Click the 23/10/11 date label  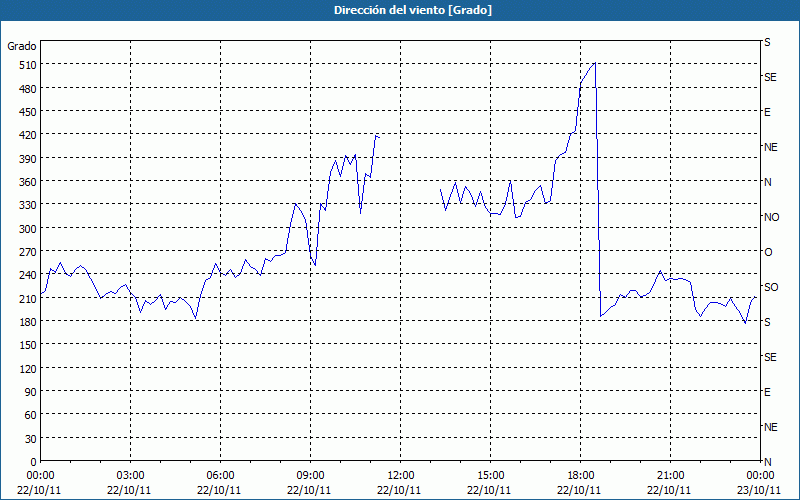pyautogui.click(x=760, y=490)
